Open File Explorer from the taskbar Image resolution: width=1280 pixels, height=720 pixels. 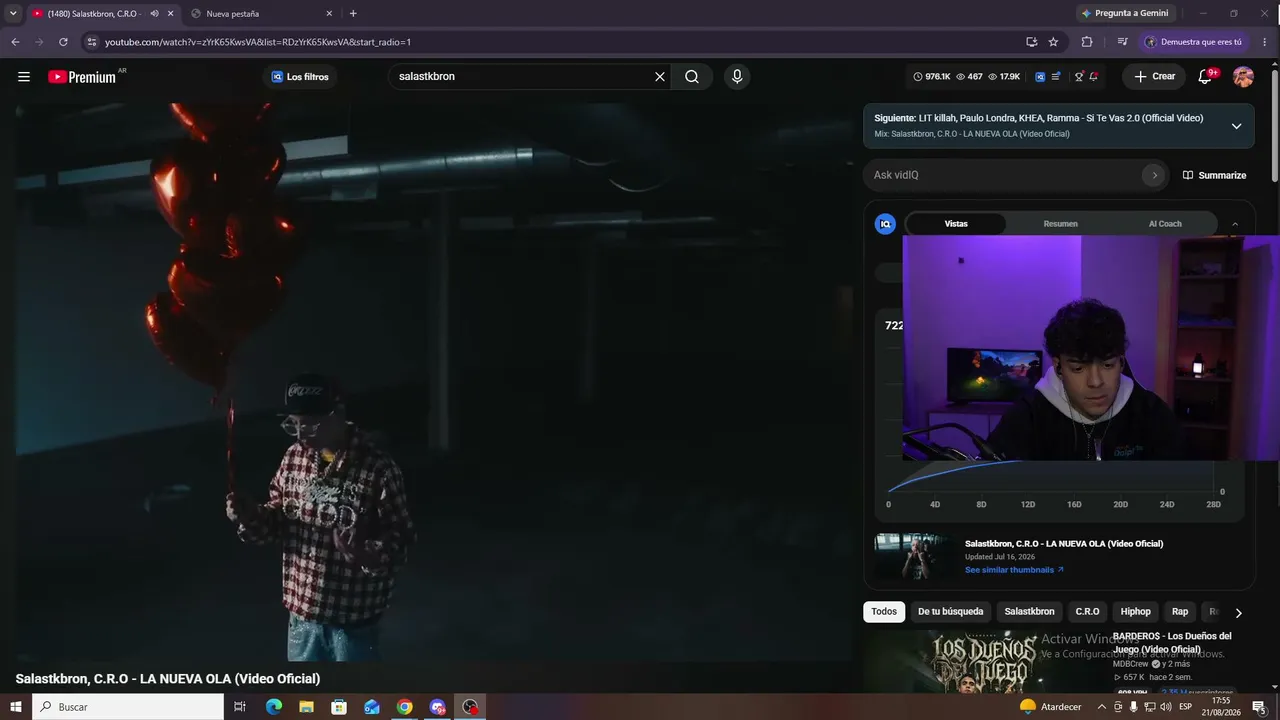[306, 707]
